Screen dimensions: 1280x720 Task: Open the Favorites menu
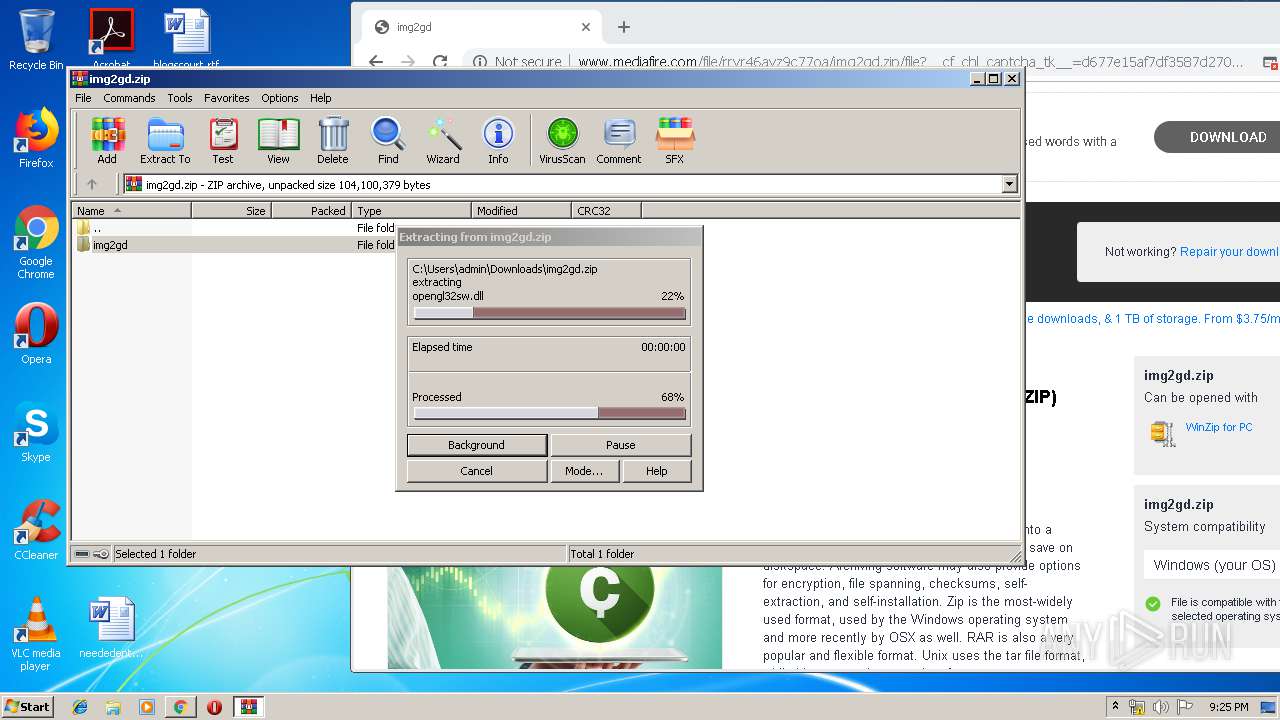[227, 98]
